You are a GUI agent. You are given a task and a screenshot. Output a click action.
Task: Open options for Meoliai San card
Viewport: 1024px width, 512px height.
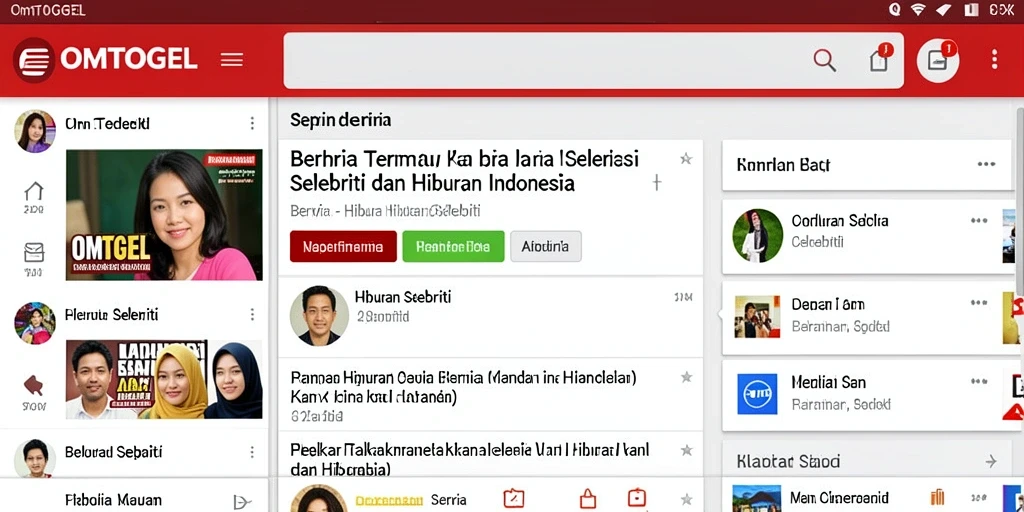click(979, 381)
